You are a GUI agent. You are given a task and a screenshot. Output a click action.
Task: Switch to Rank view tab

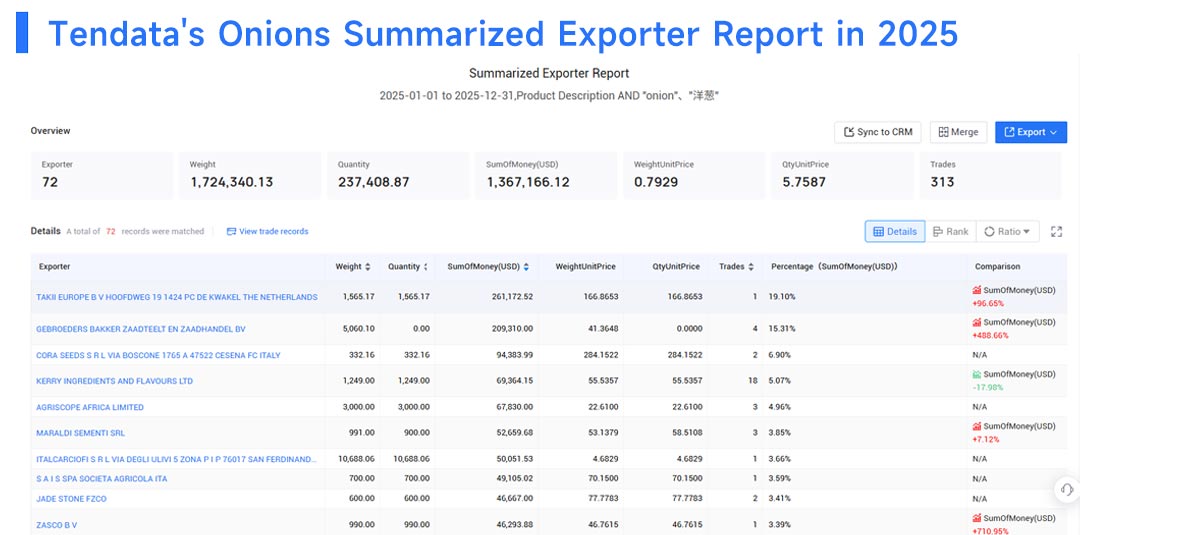point(950,231)
